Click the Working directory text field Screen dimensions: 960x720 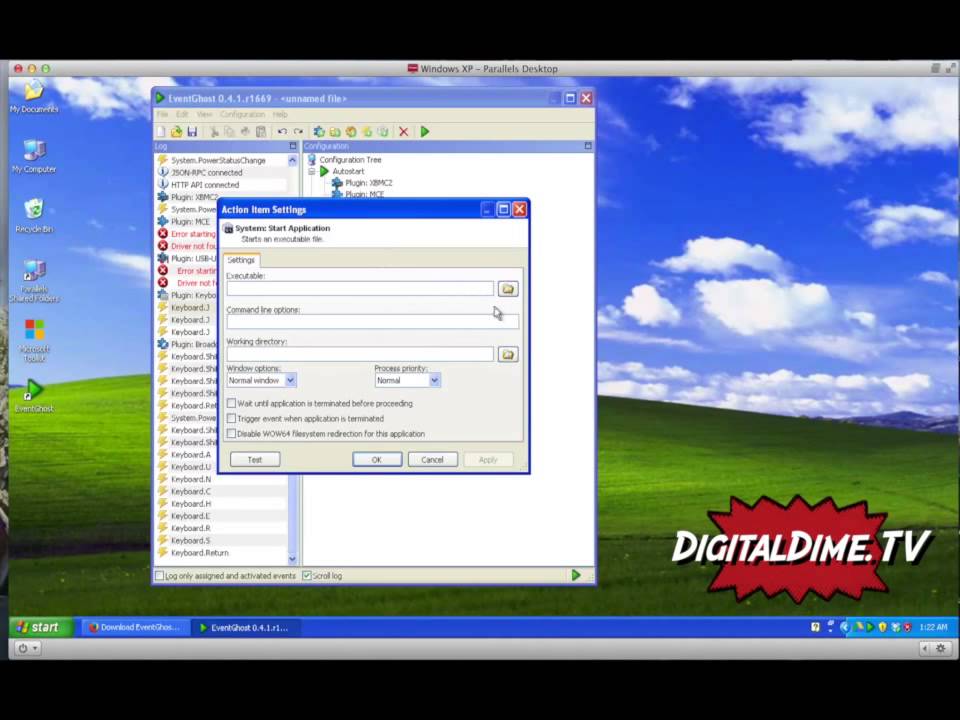360,354
